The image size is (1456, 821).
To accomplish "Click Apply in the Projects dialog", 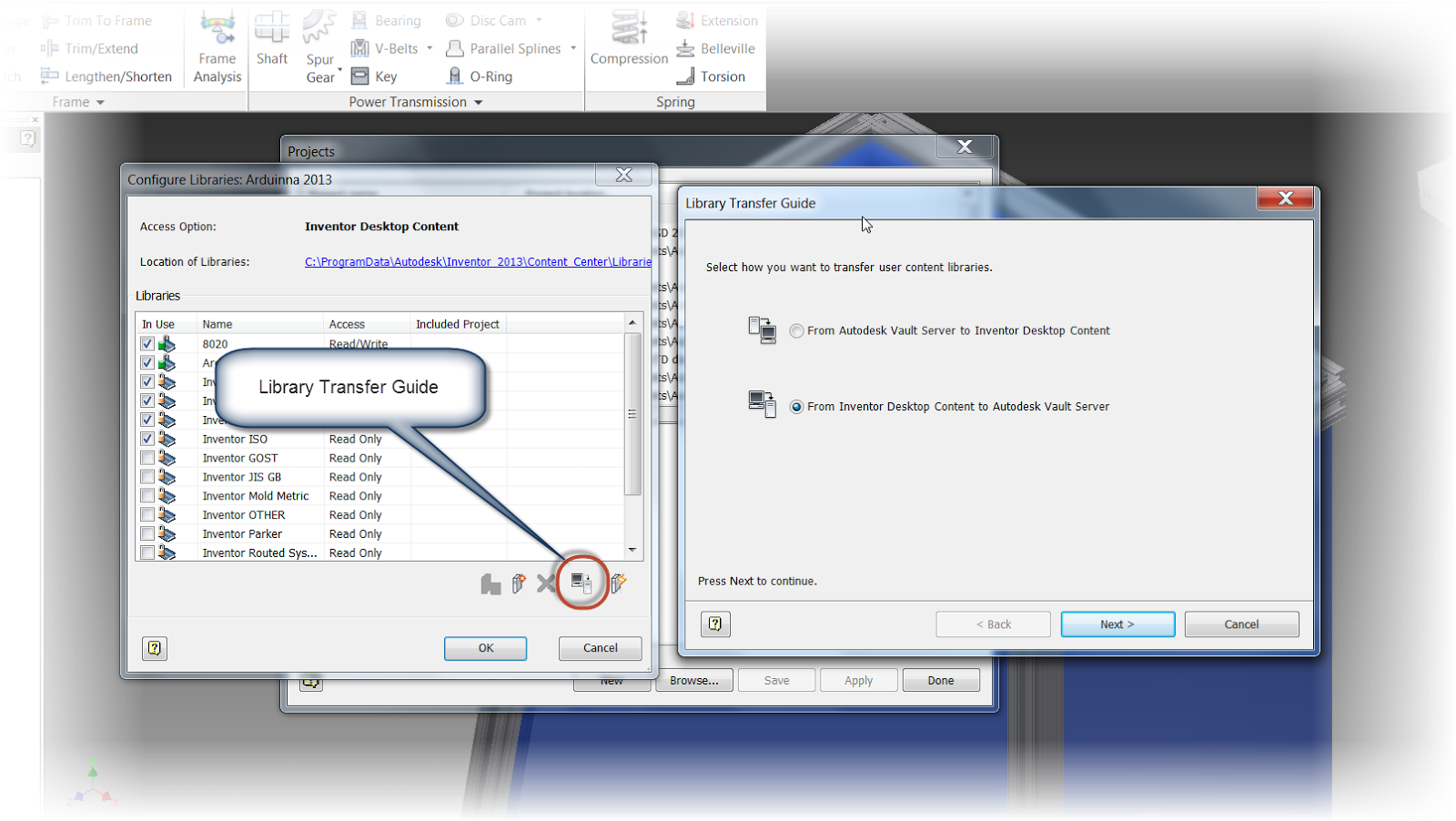I will click(x=858, y=681).
